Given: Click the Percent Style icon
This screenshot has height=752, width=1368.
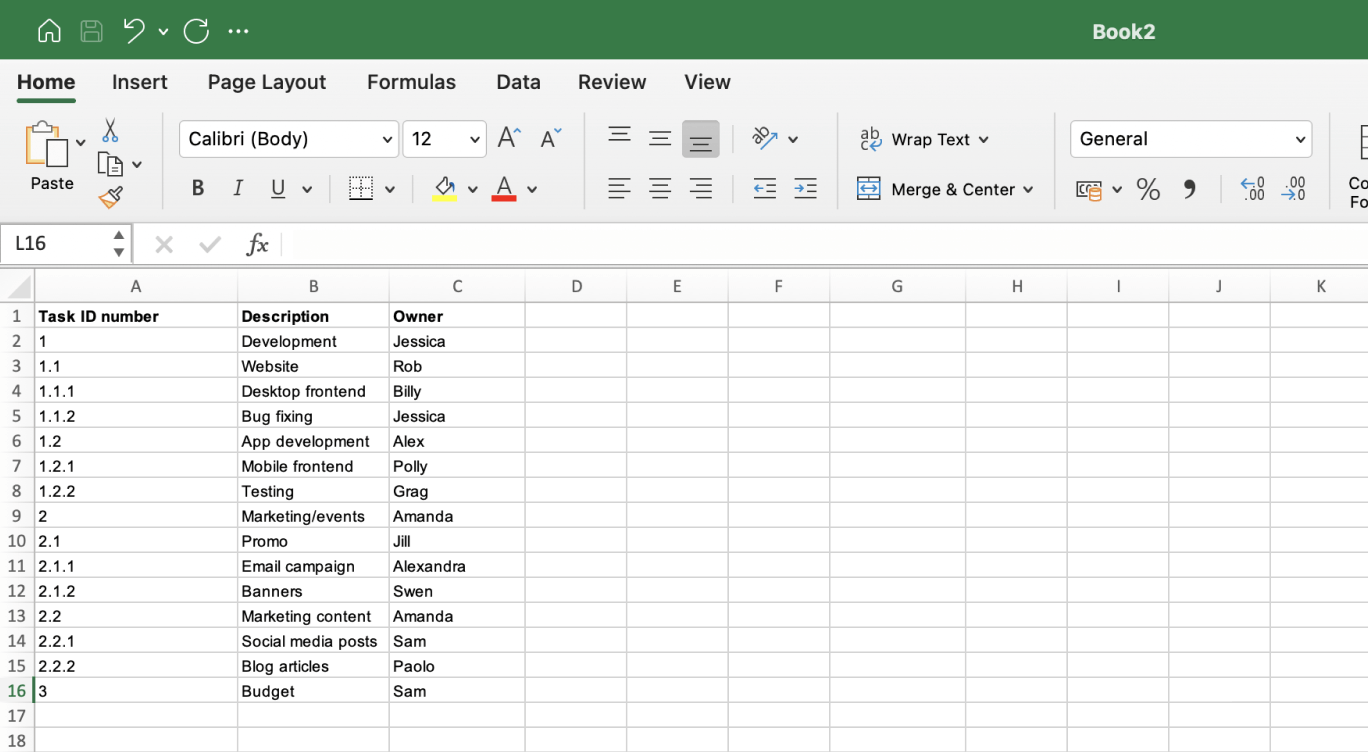Looking at the screenshot, I should tap(1148, 188).
